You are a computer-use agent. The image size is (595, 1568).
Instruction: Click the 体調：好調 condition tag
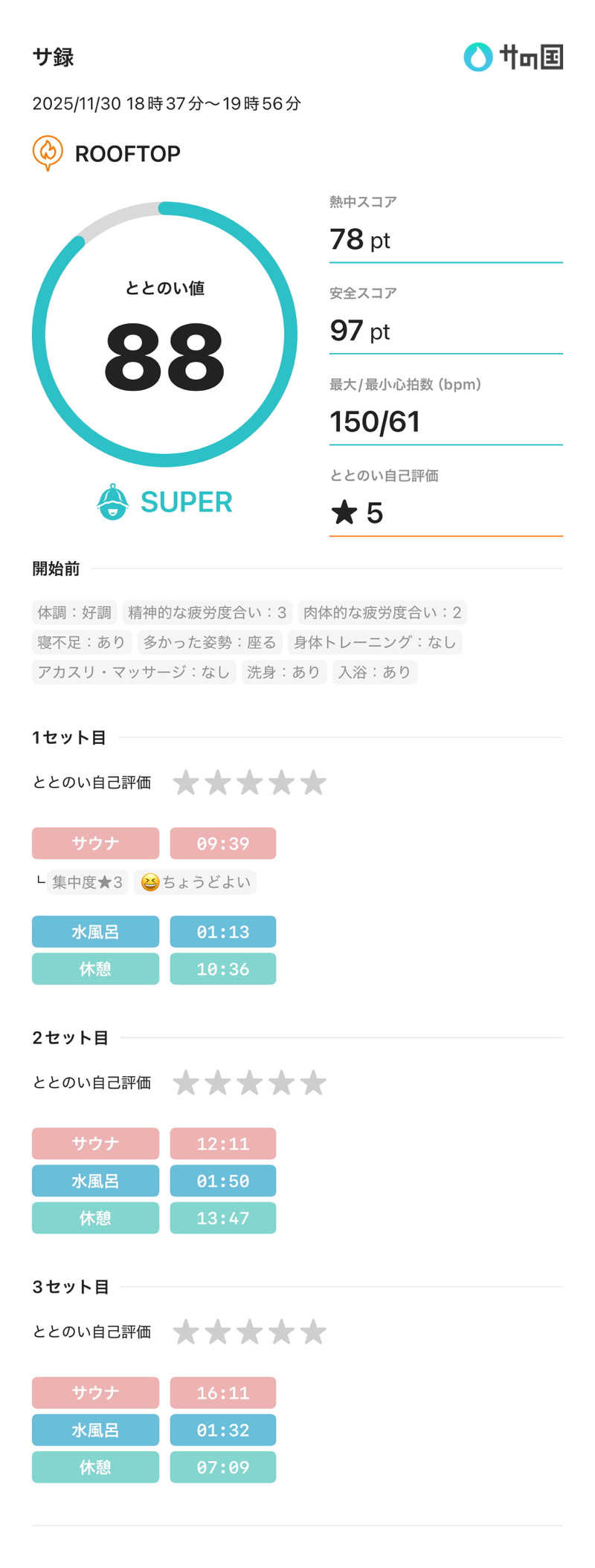pyautogui.click(x=74, y=612)
